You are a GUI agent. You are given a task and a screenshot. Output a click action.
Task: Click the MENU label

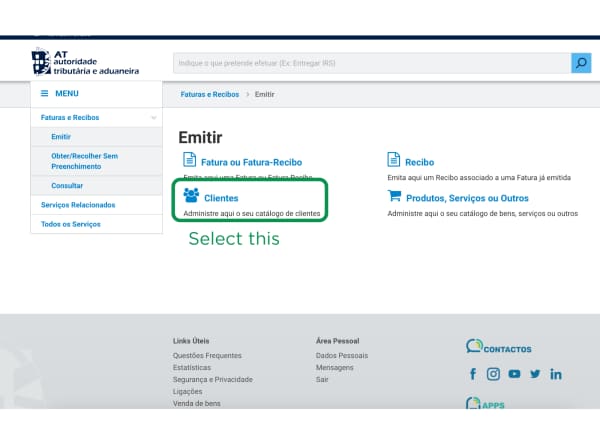[67, 93]
